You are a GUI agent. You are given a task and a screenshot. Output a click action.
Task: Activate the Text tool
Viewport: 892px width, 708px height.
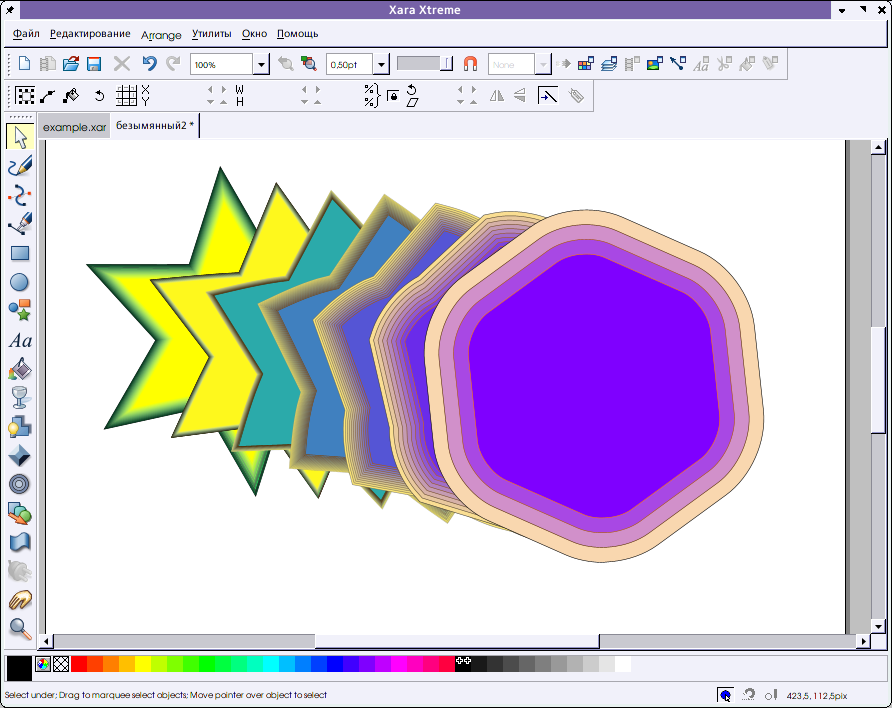[x=19, y=341]
